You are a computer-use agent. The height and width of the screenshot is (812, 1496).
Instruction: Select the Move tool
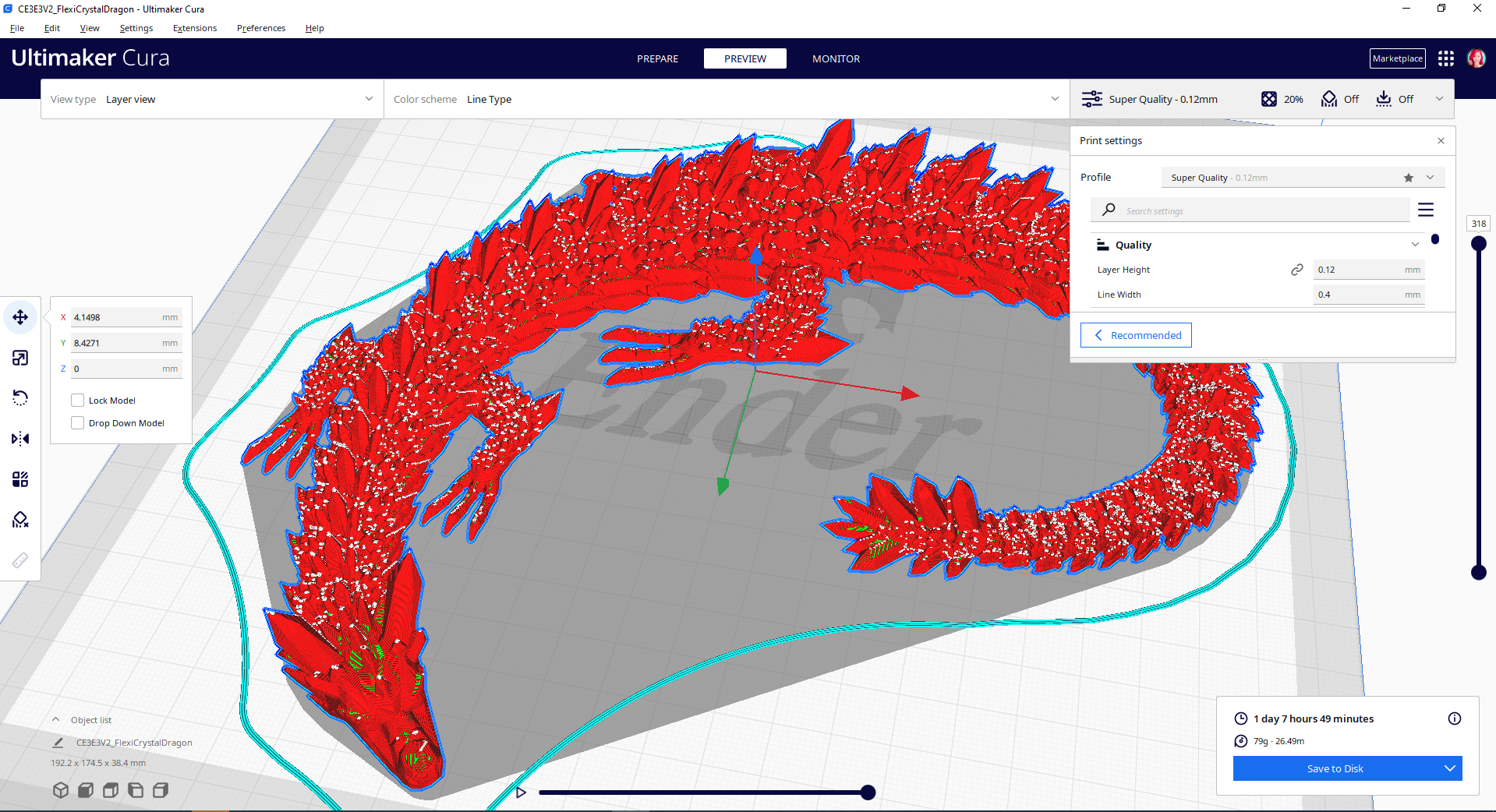[19, 317]
